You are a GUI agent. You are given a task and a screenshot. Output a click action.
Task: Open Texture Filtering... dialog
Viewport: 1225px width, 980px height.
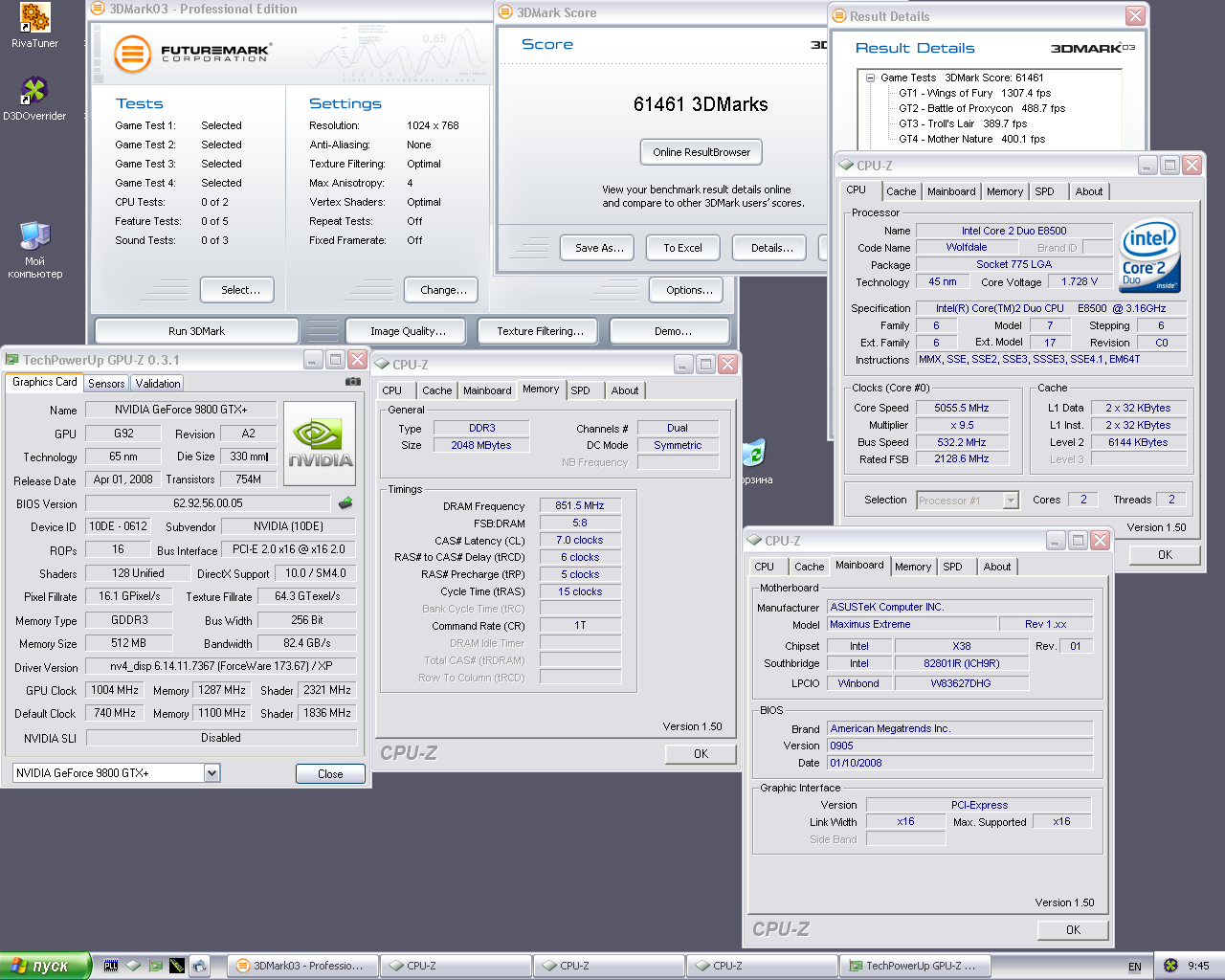click(540, 331)
